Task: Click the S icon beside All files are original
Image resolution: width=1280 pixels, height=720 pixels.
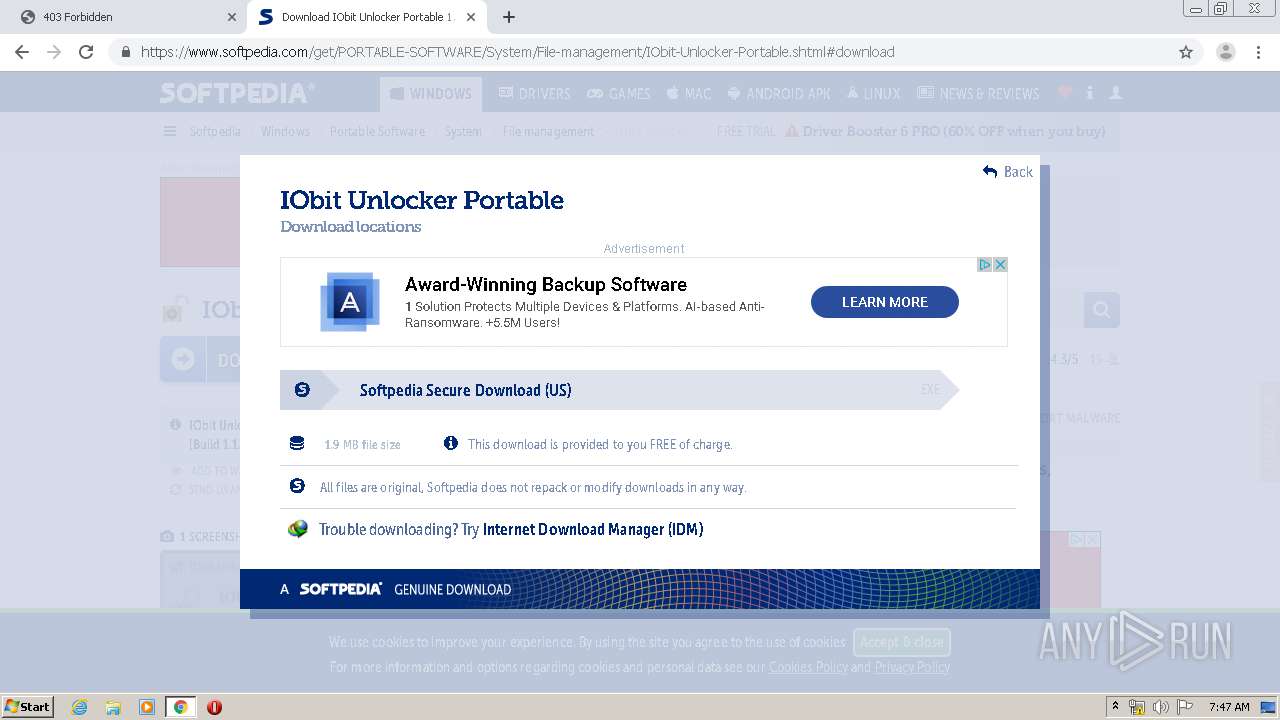Action: [297, 486]
